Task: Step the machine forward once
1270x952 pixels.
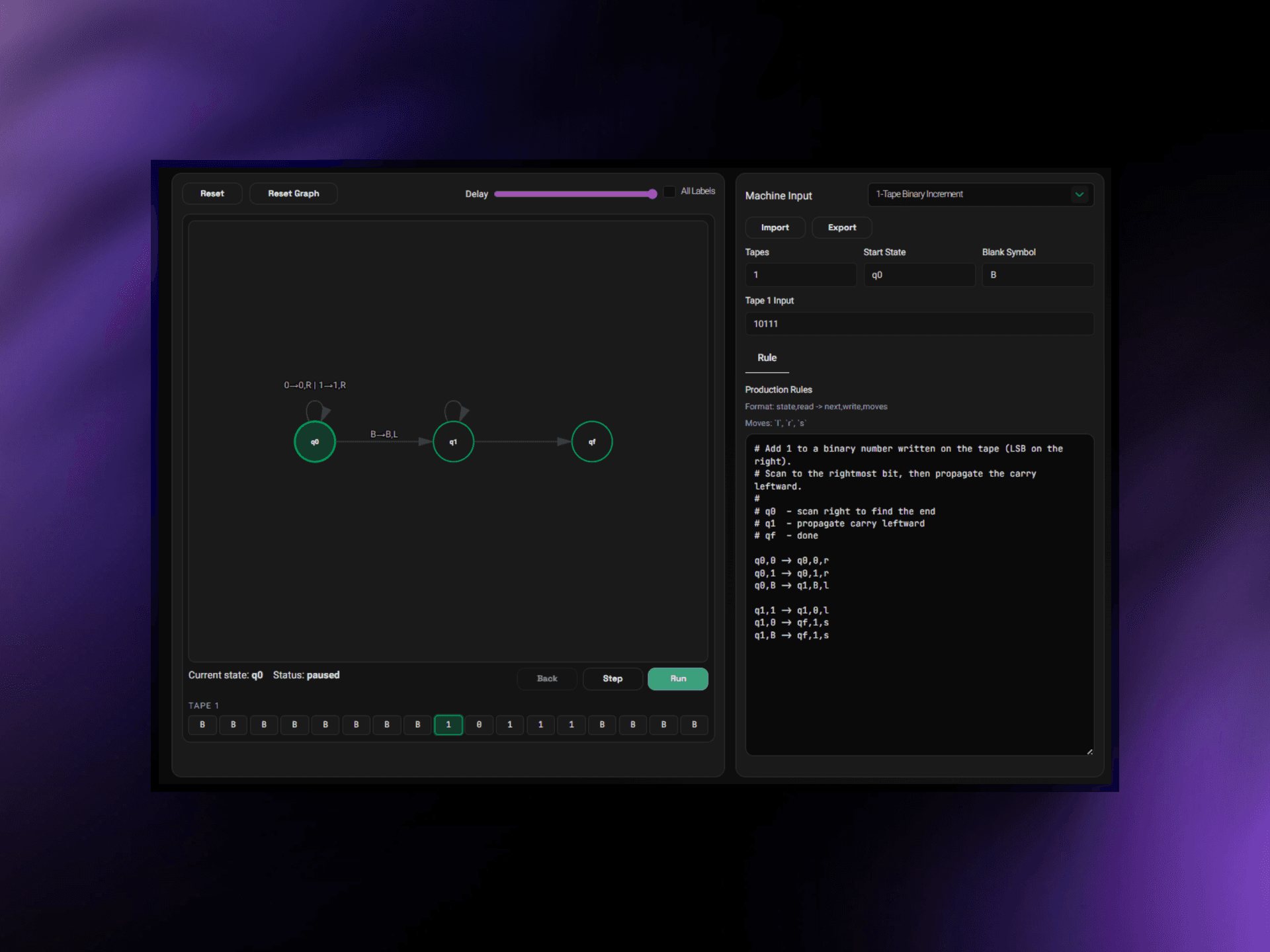Action: point(612,678)
